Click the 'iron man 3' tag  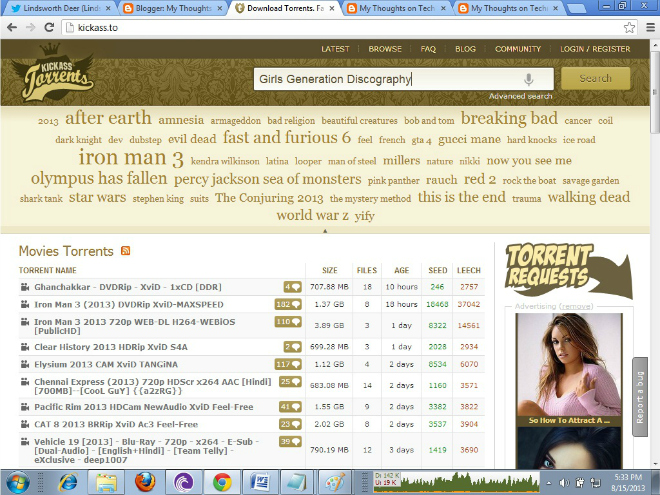point(131,158)
